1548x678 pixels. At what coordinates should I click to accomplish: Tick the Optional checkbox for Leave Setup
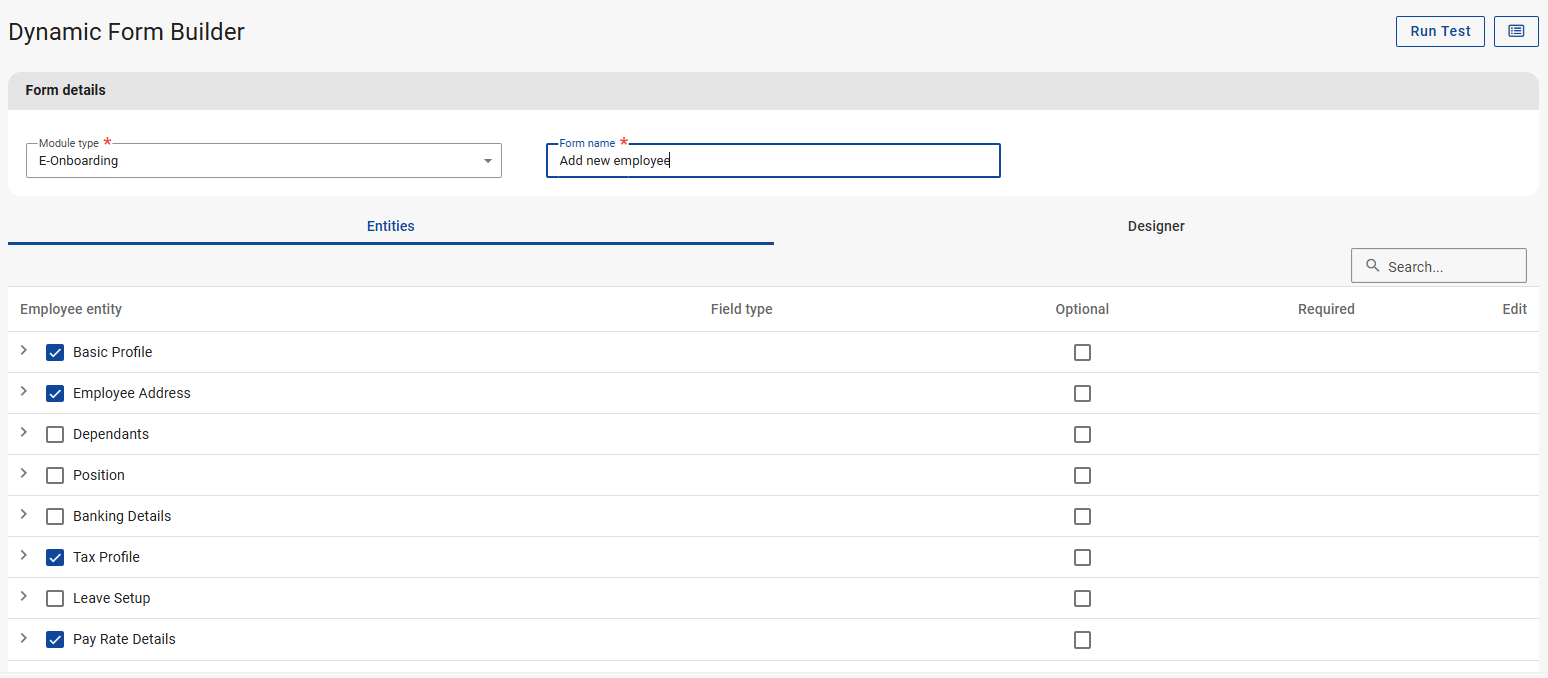(1082, 599)
